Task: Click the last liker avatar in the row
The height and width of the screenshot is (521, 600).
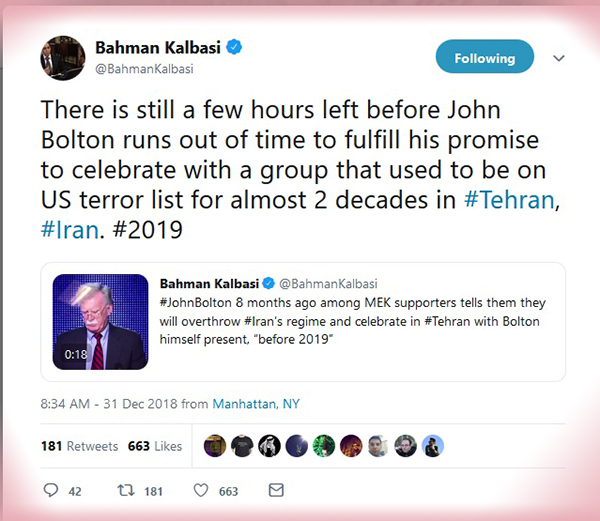Action: click(x=431, y=446)
